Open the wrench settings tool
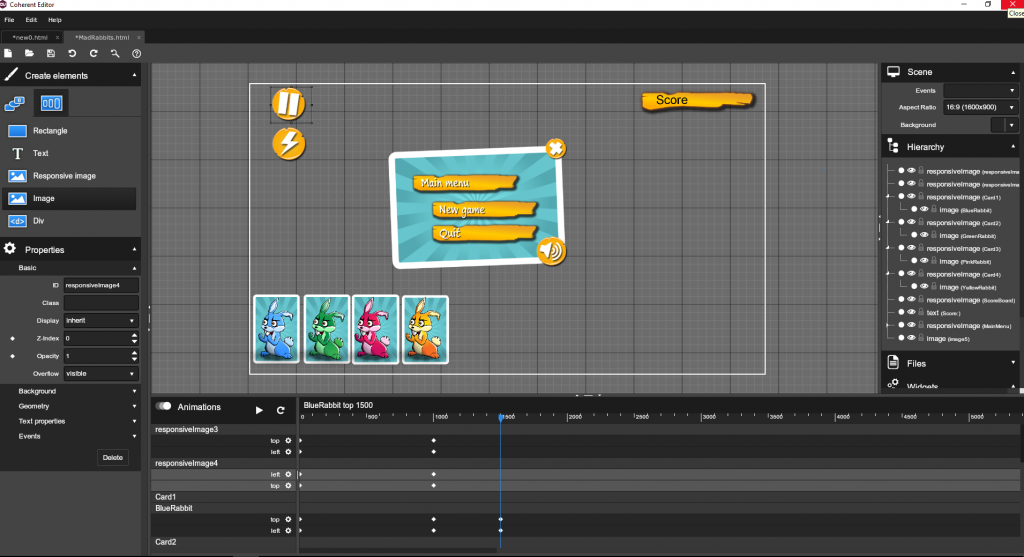 pyautogui.click(x=115, y=53)
